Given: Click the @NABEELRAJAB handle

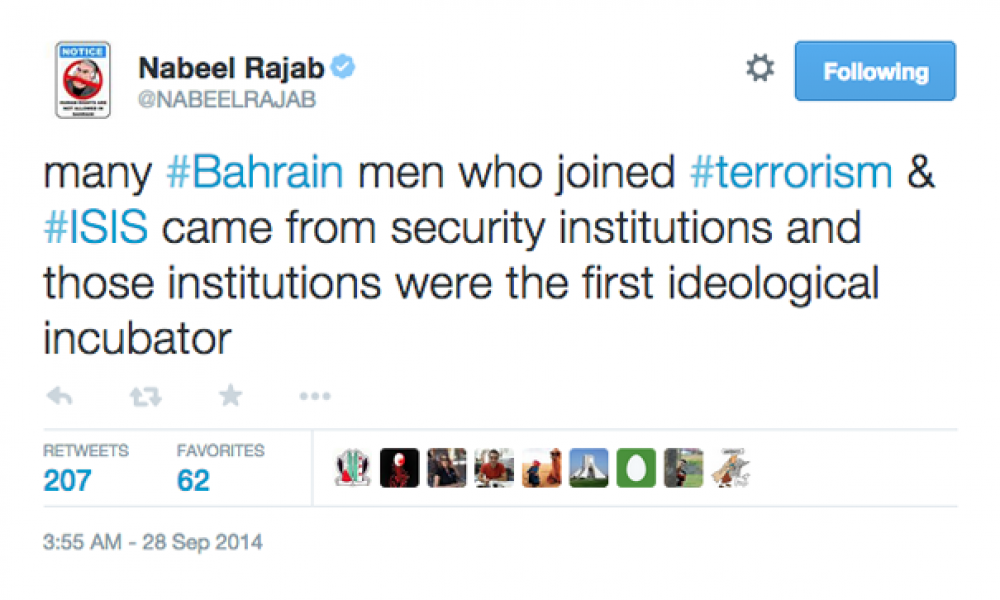Looking at the screenshot, I should (x=227, y=99).
